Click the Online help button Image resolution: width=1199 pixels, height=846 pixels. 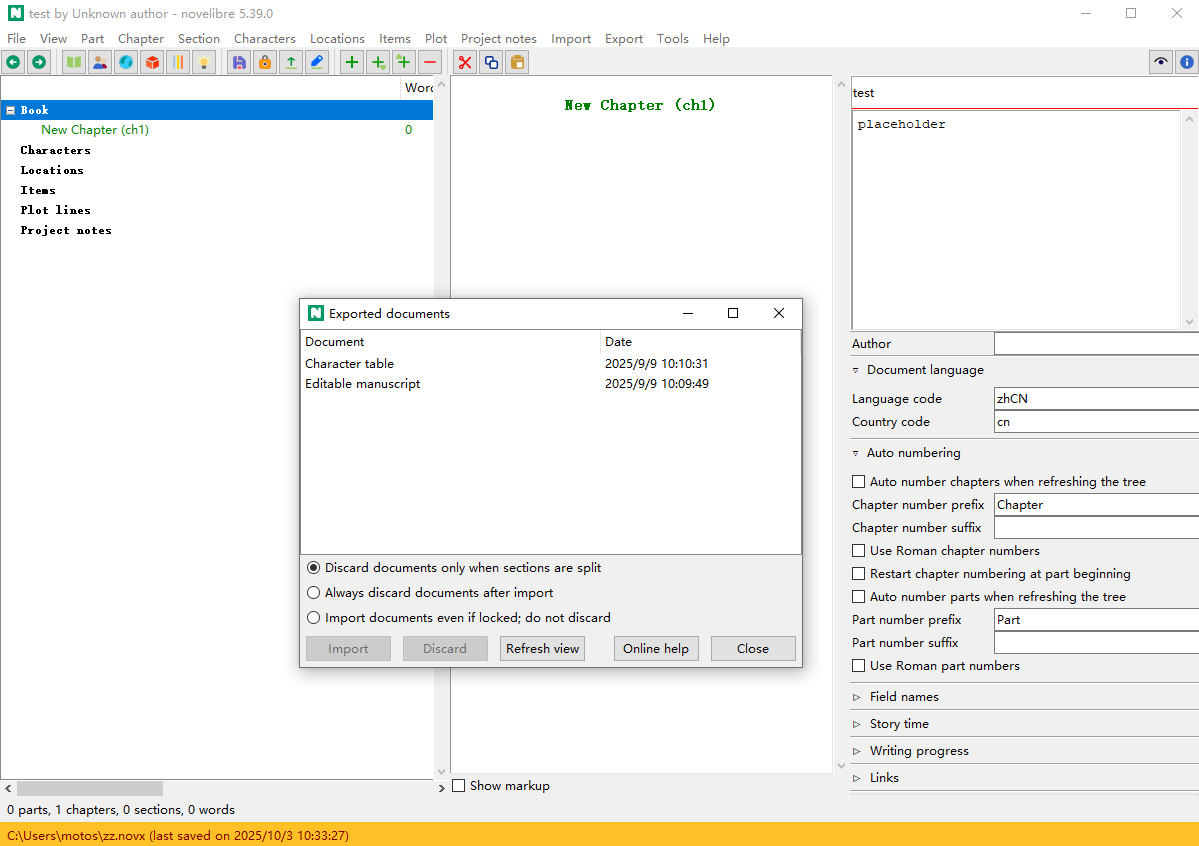coord(656,649)
